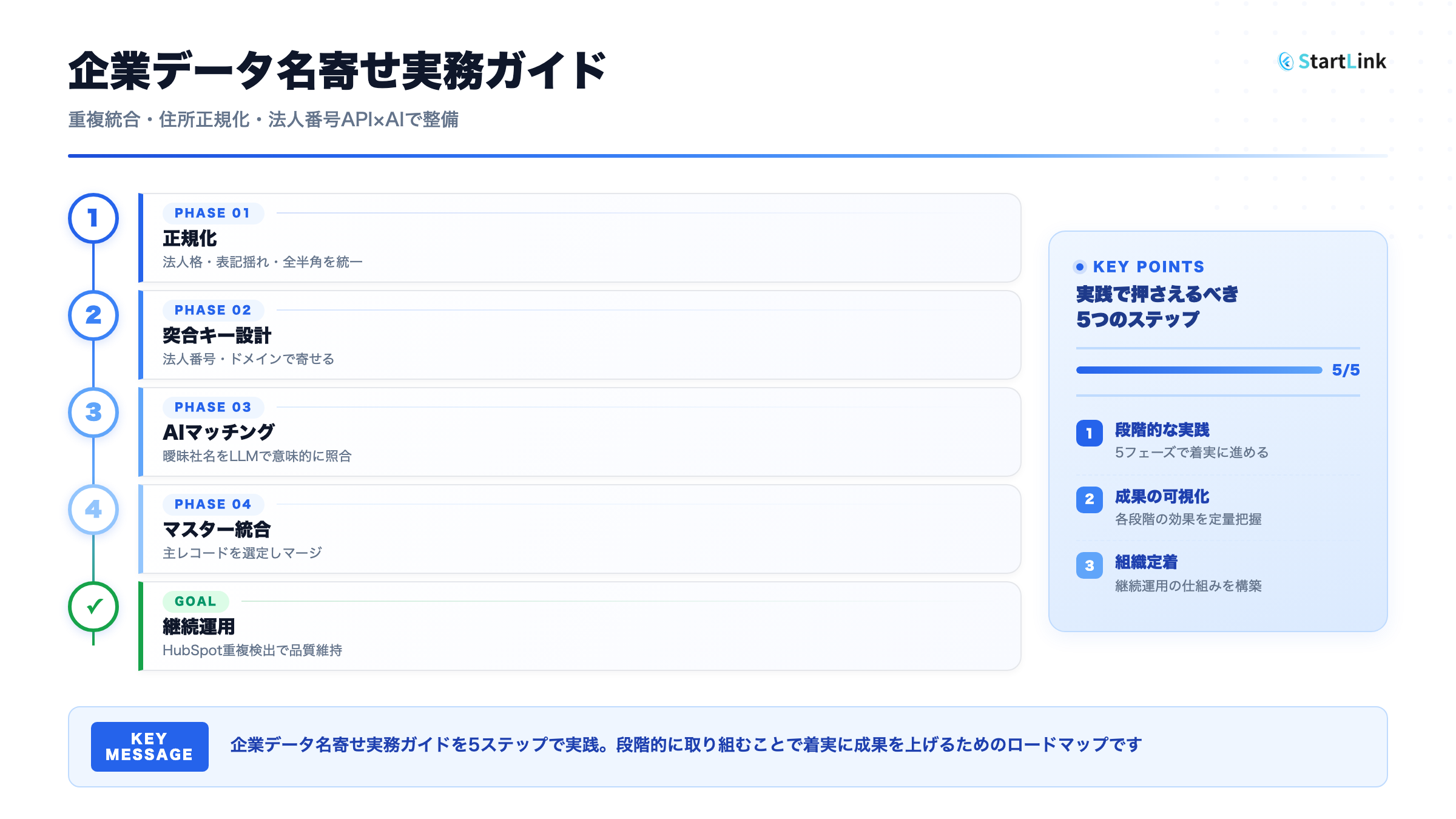Open the AIマッチング phase card
This screenshot has width=1456, height=819.
[x=579, y=432]
